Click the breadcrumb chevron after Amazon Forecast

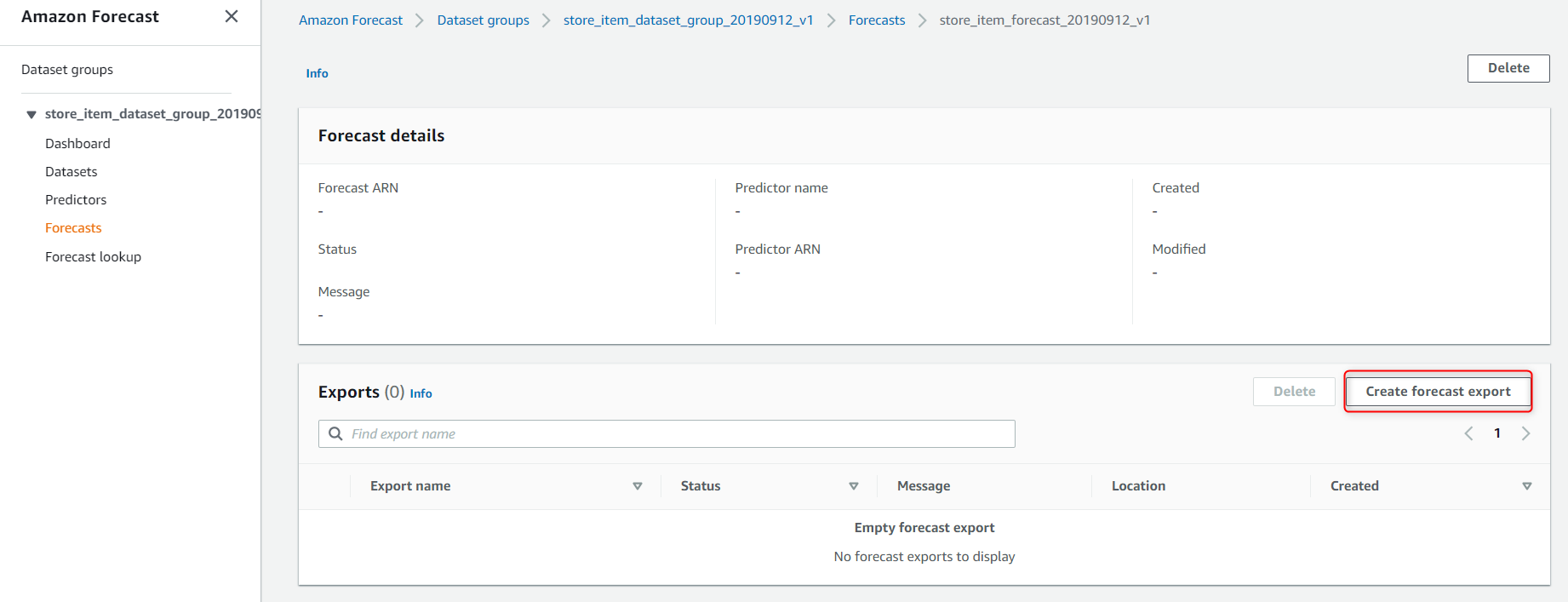420,20
